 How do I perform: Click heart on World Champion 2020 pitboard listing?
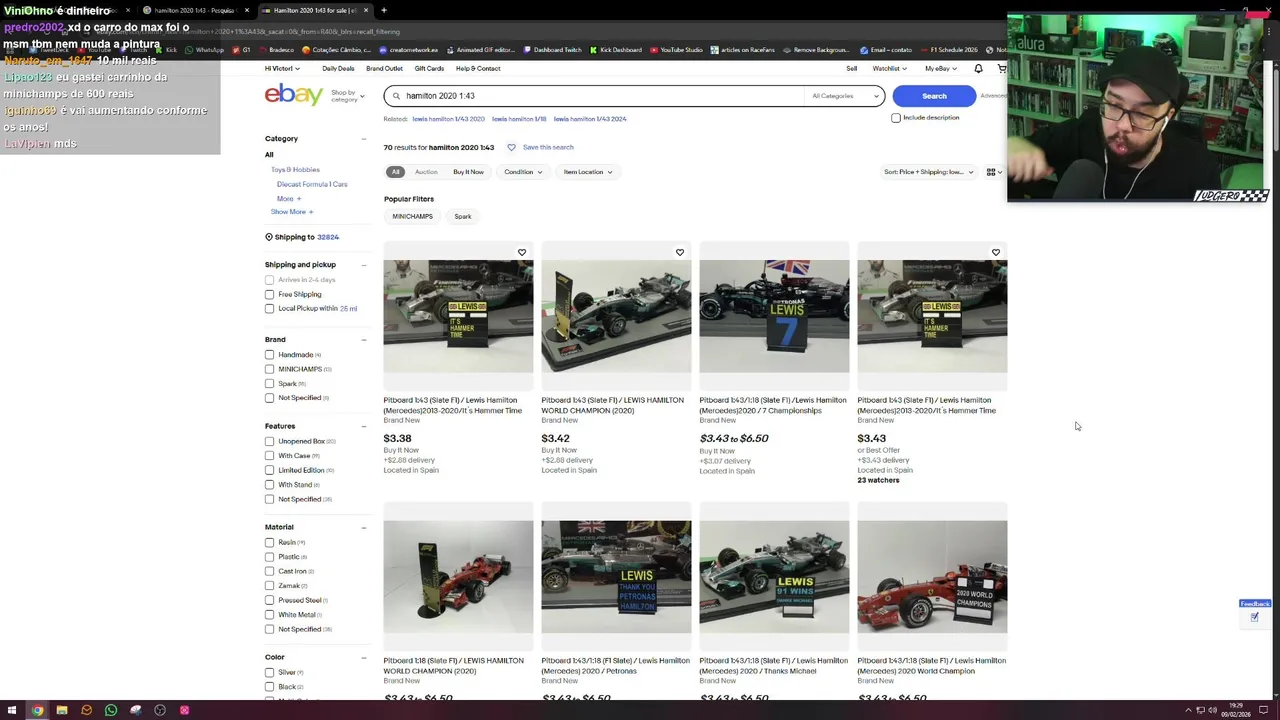(x=680, y=252)
